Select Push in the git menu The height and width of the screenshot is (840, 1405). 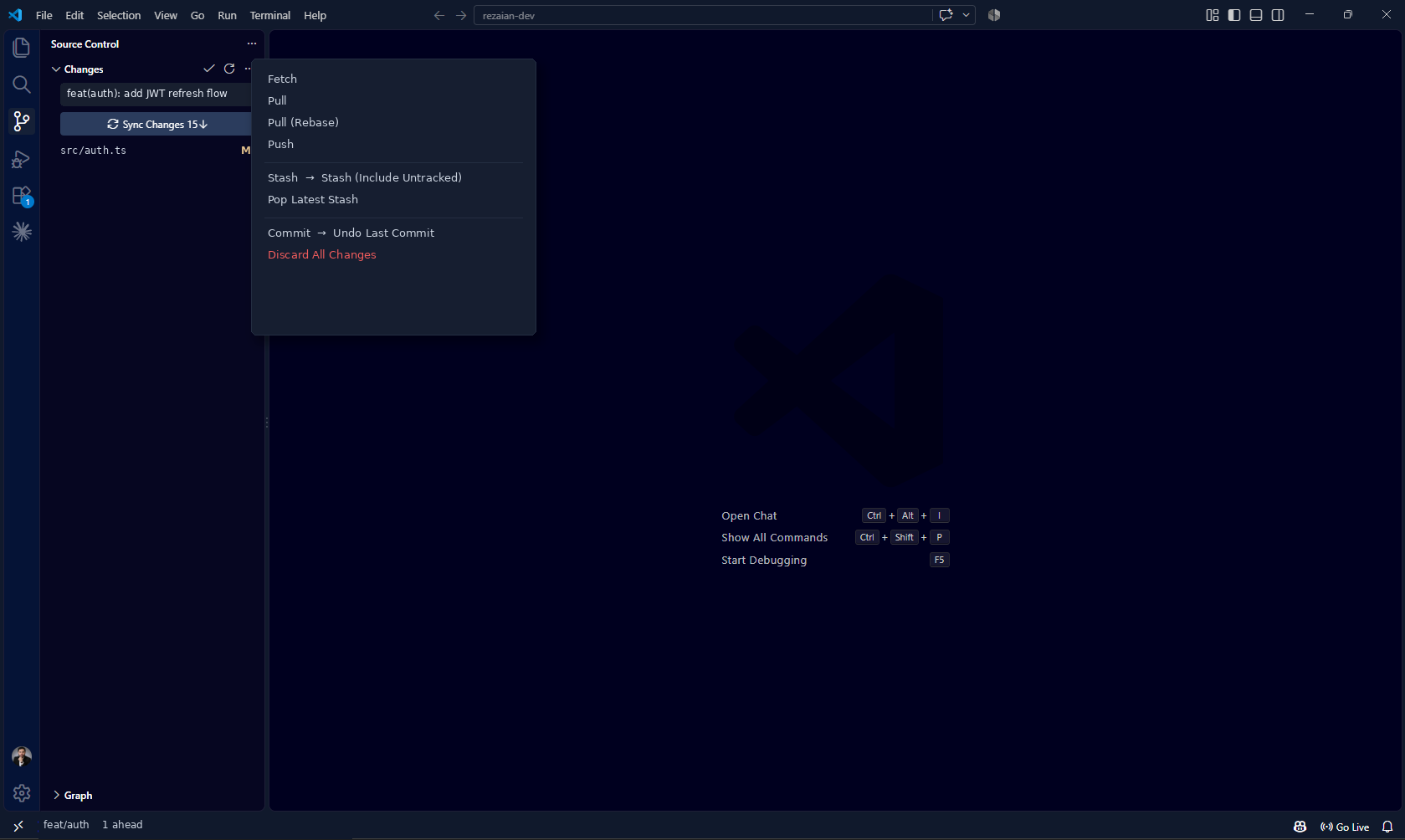(x=280, y=144)
